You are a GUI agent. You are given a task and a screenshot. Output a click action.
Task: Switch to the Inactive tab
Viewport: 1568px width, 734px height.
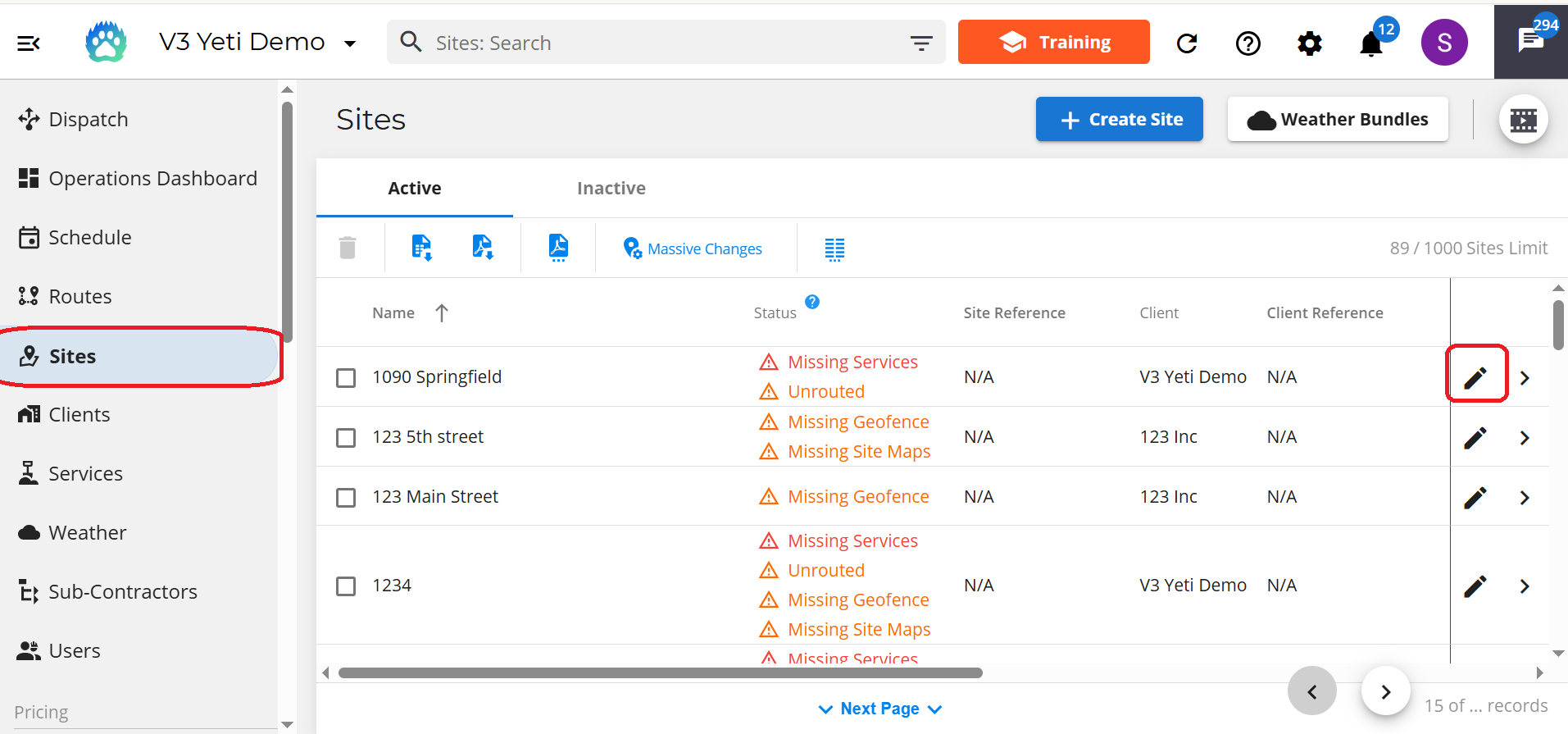pyautogui.click(x=611, y=189)
